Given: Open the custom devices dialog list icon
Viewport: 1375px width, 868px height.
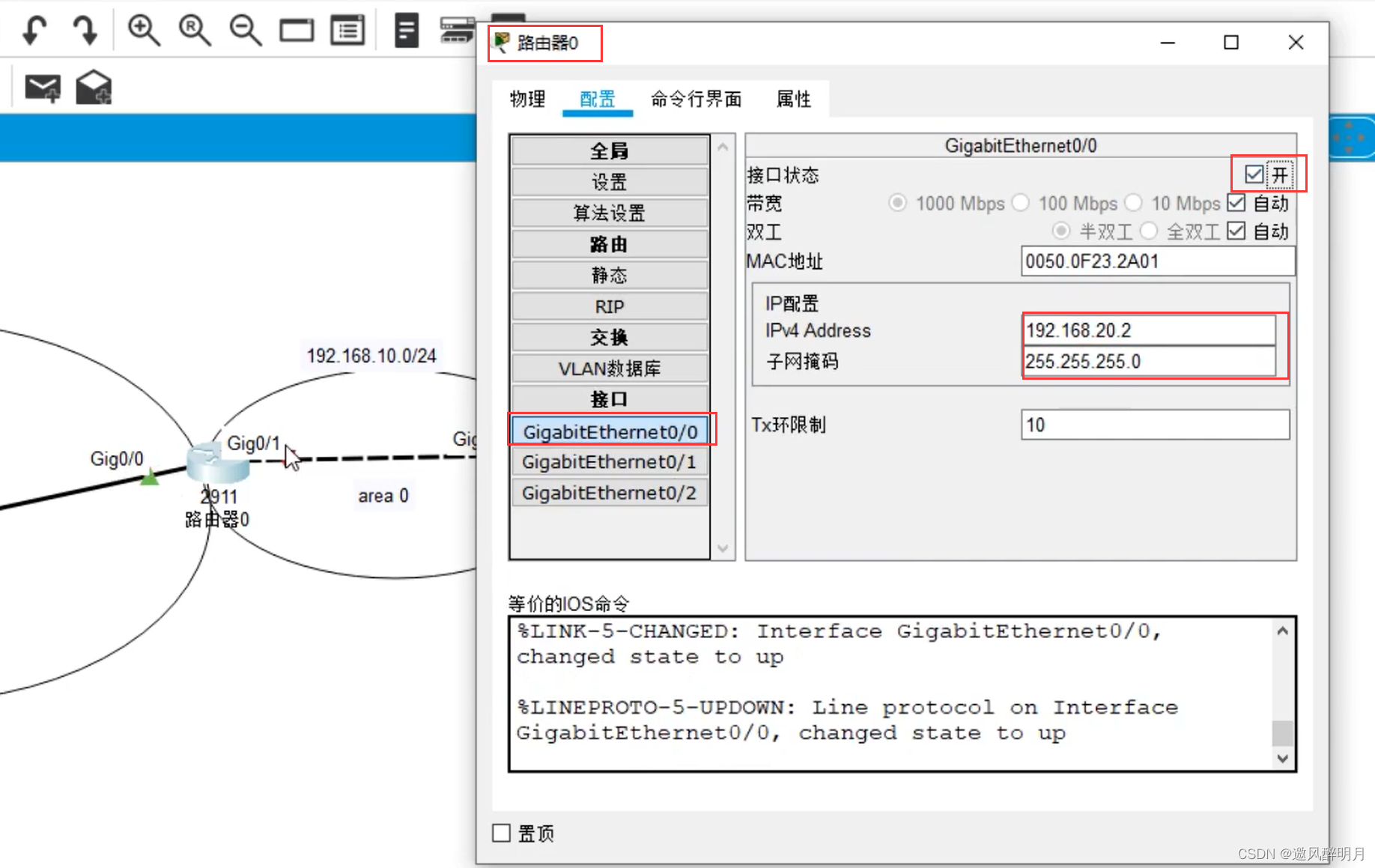Looking at the screenshot, I should (347, 31).
